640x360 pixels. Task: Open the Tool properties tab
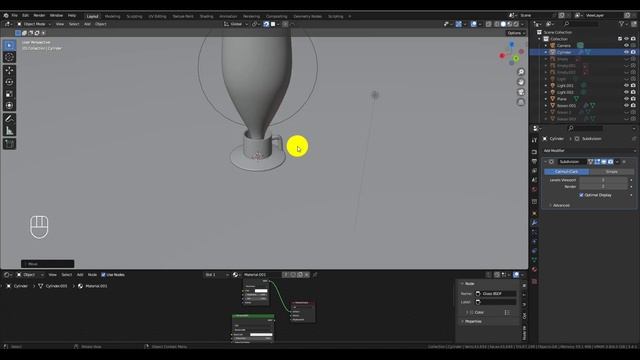(534, 140)
